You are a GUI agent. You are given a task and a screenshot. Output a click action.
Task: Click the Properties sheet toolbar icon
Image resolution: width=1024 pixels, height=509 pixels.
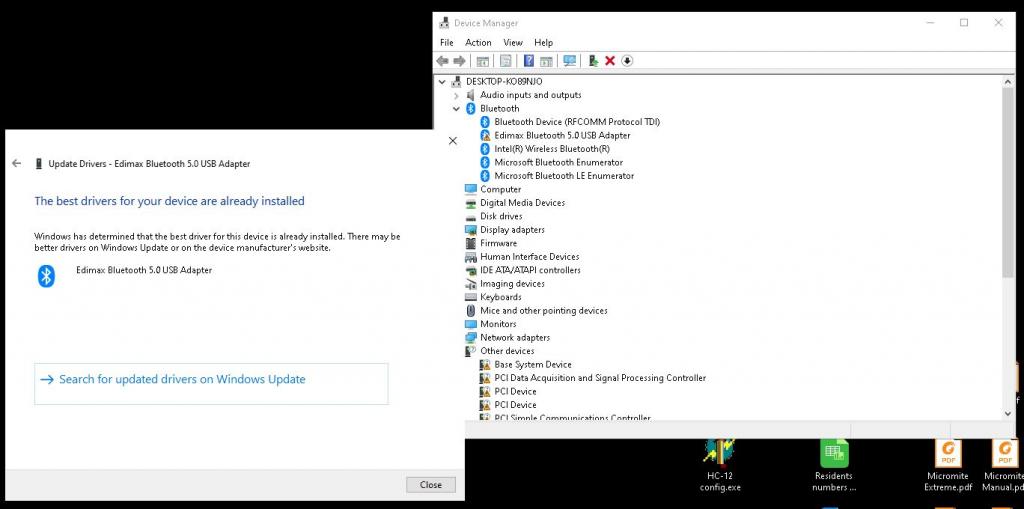coord(506,61)
